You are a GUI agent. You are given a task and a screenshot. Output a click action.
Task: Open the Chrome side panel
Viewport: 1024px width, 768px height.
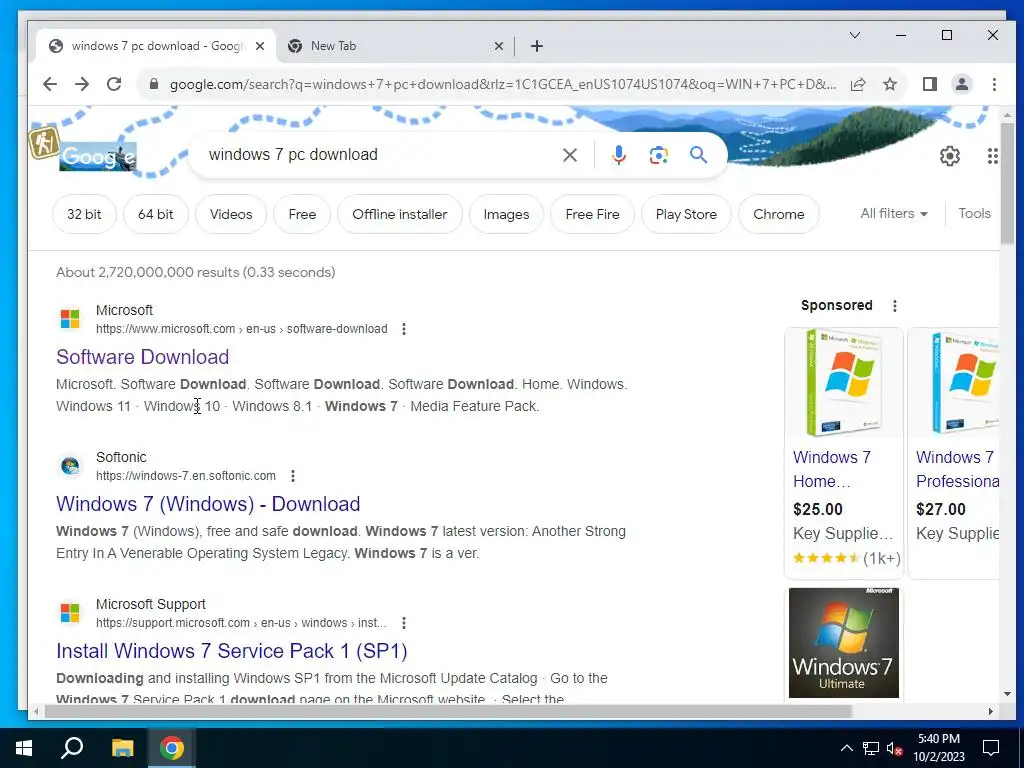coord(929,84)
